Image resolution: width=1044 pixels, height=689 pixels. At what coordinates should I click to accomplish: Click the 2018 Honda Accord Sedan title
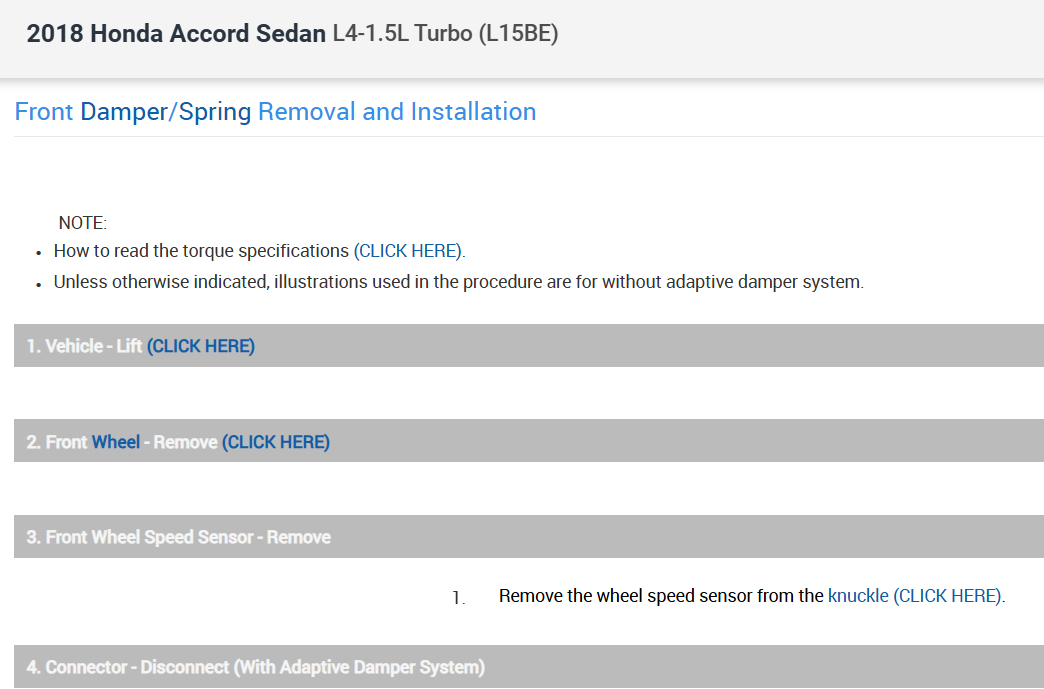pyautogui.click(x=176, y=33)
